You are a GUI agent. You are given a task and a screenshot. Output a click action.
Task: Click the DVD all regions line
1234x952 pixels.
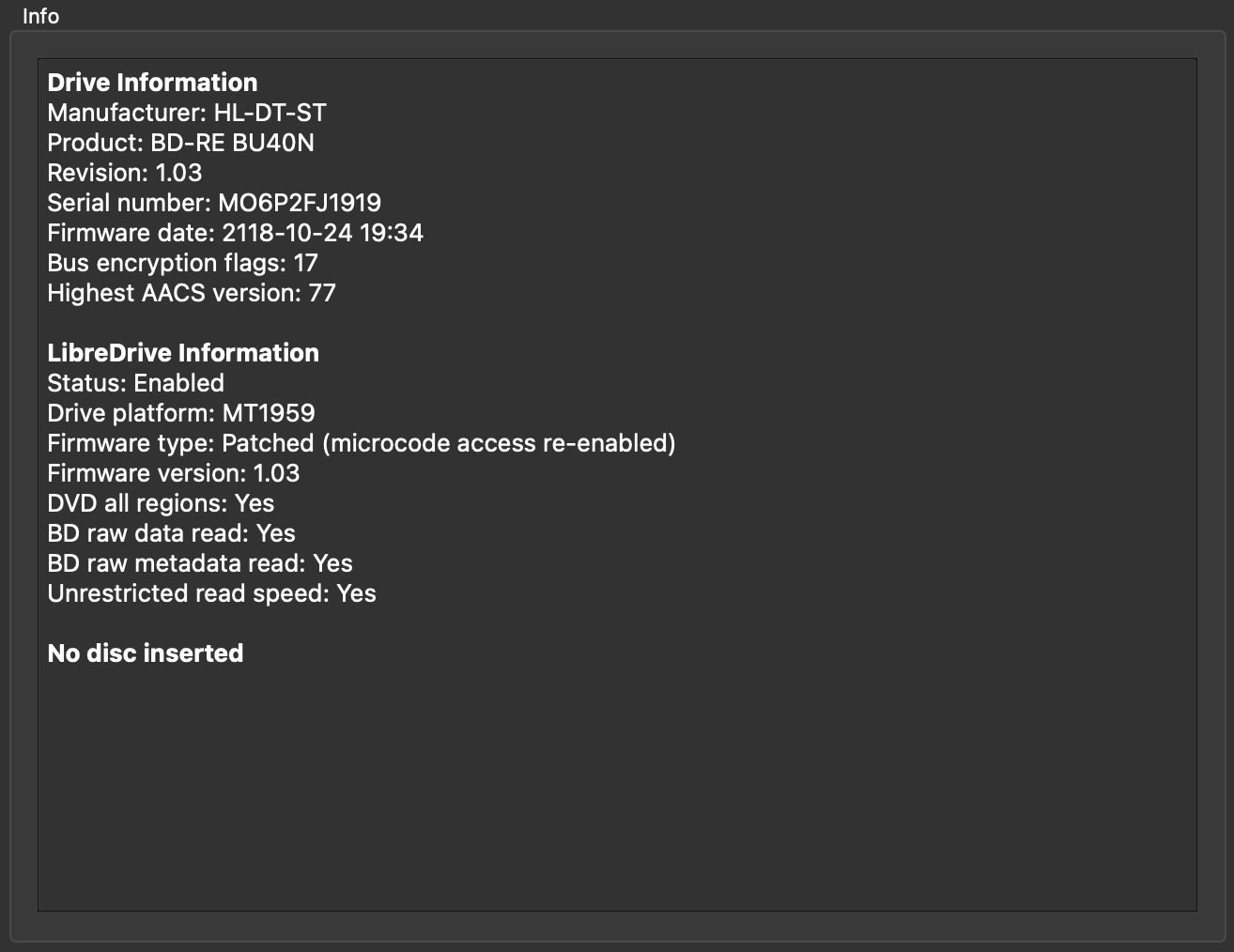pyautogui.click(x=161, y=503)
